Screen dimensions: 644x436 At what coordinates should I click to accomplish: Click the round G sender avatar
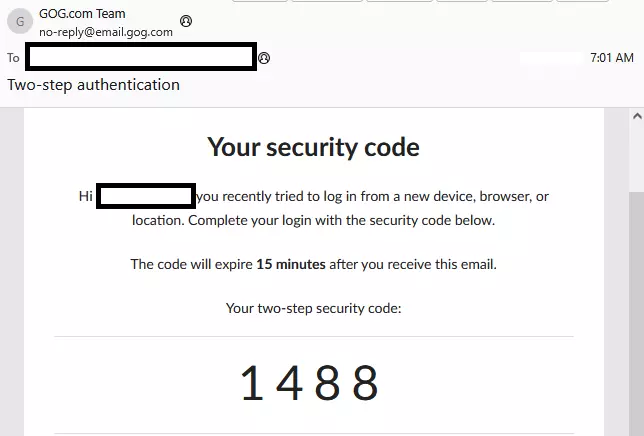pyautogui.click(x=20, y=21)
